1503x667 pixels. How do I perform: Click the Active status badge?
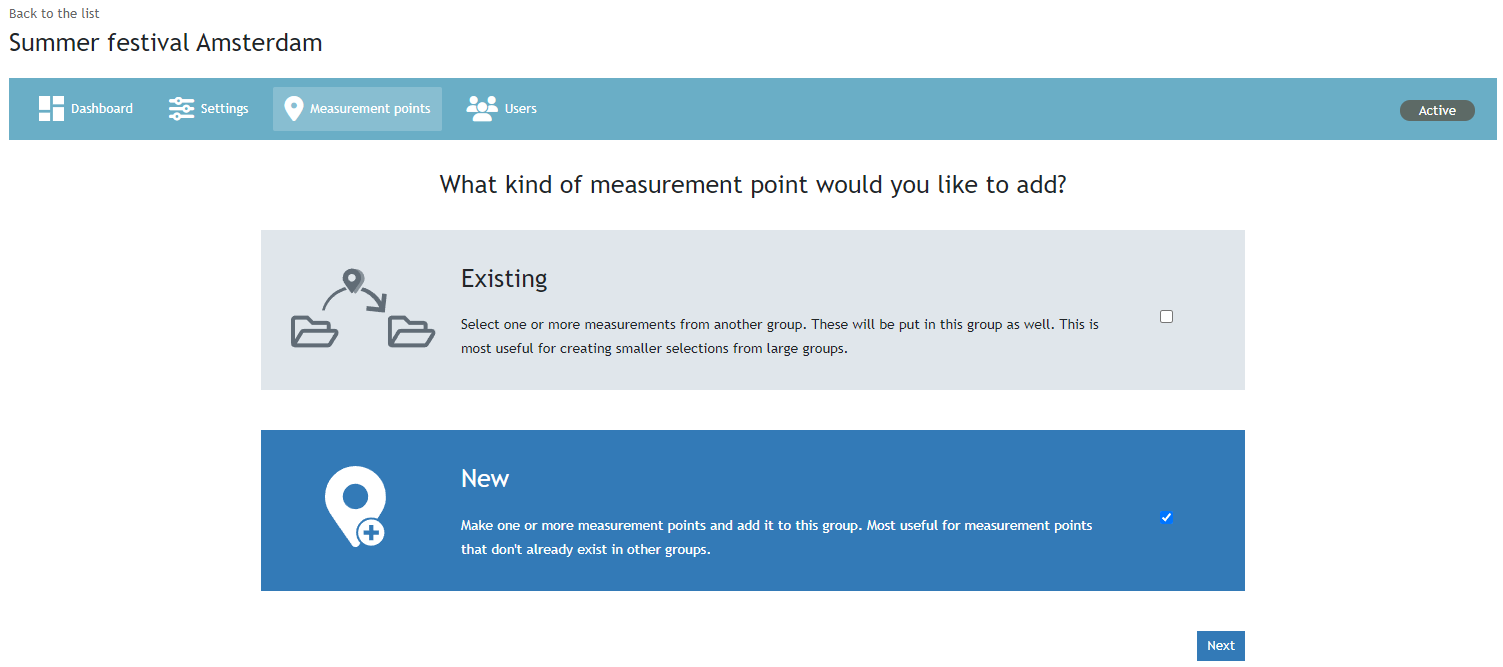coord(1436,111)
